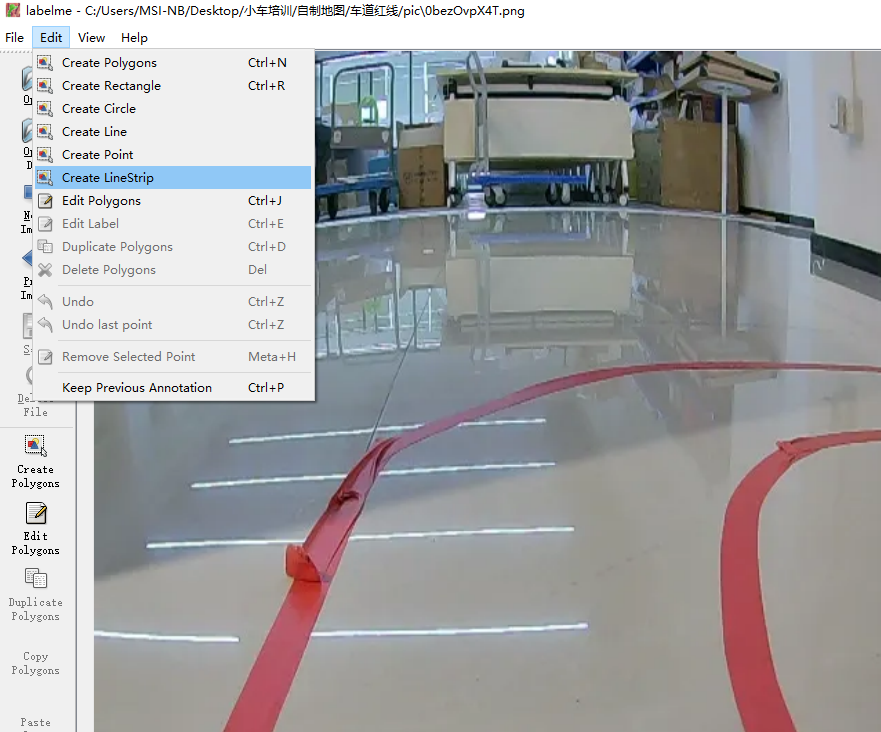The width and height of the screenshot is (881, 732).
Task: Choose Edit Polygons in the dropdown menu
Action: tap(101, 201)
